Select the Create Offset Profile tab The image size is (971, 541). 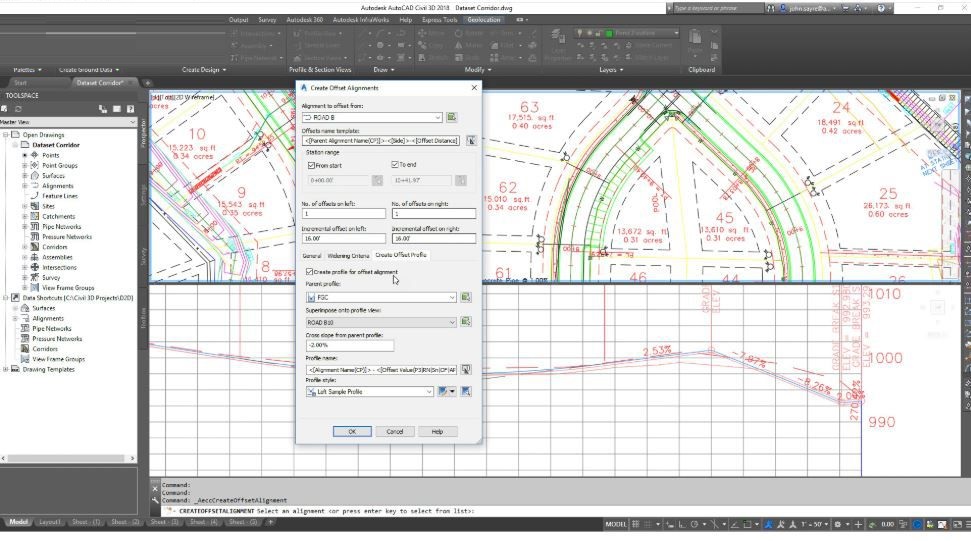click(x=401, y=254)
